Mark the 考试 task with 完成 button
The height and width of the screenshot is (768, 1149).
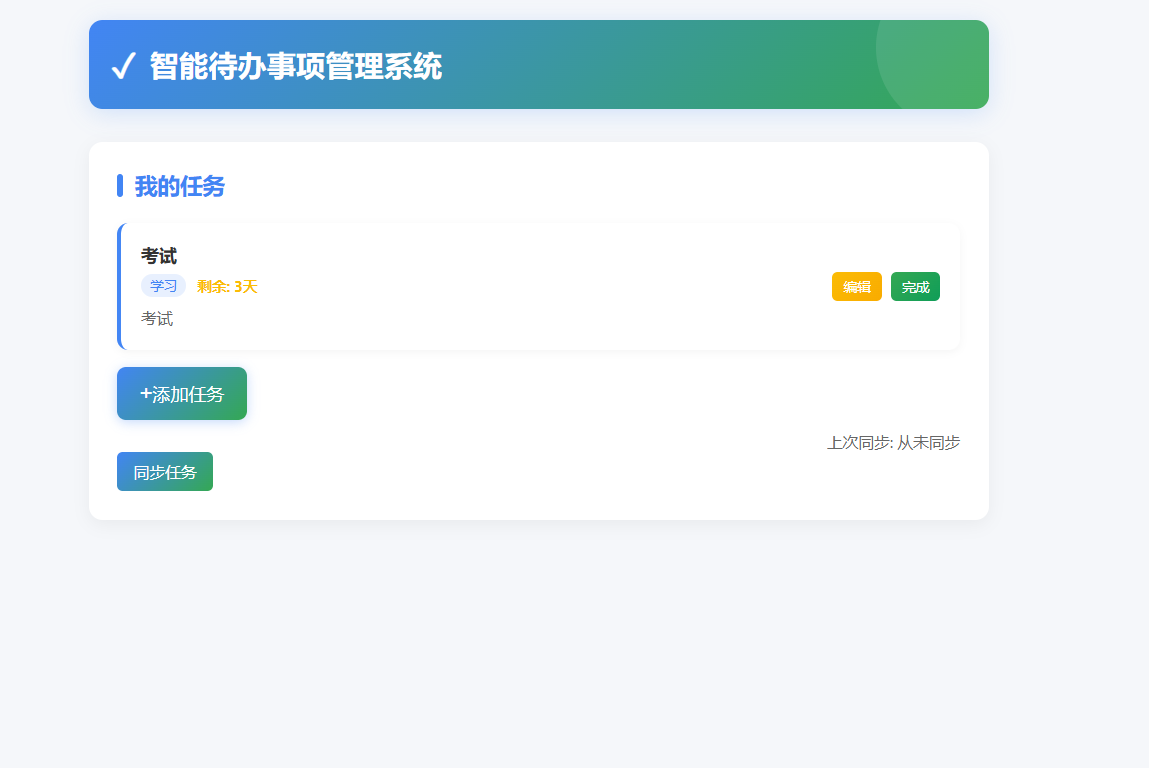click(915, 287)
